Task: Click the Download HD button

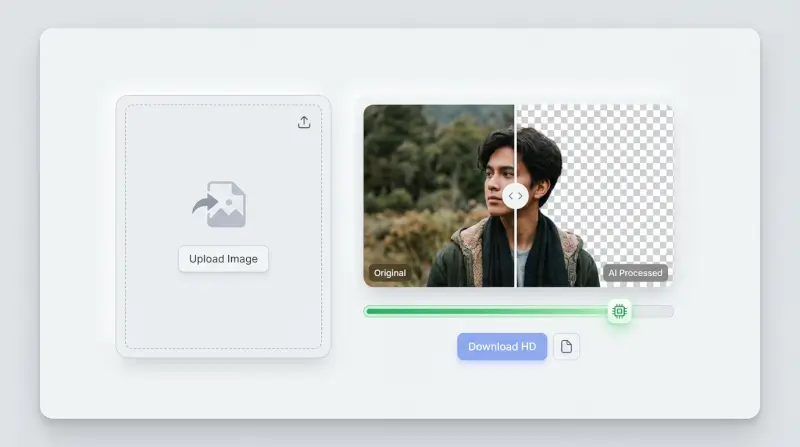Action: click(x=502, y=346)
